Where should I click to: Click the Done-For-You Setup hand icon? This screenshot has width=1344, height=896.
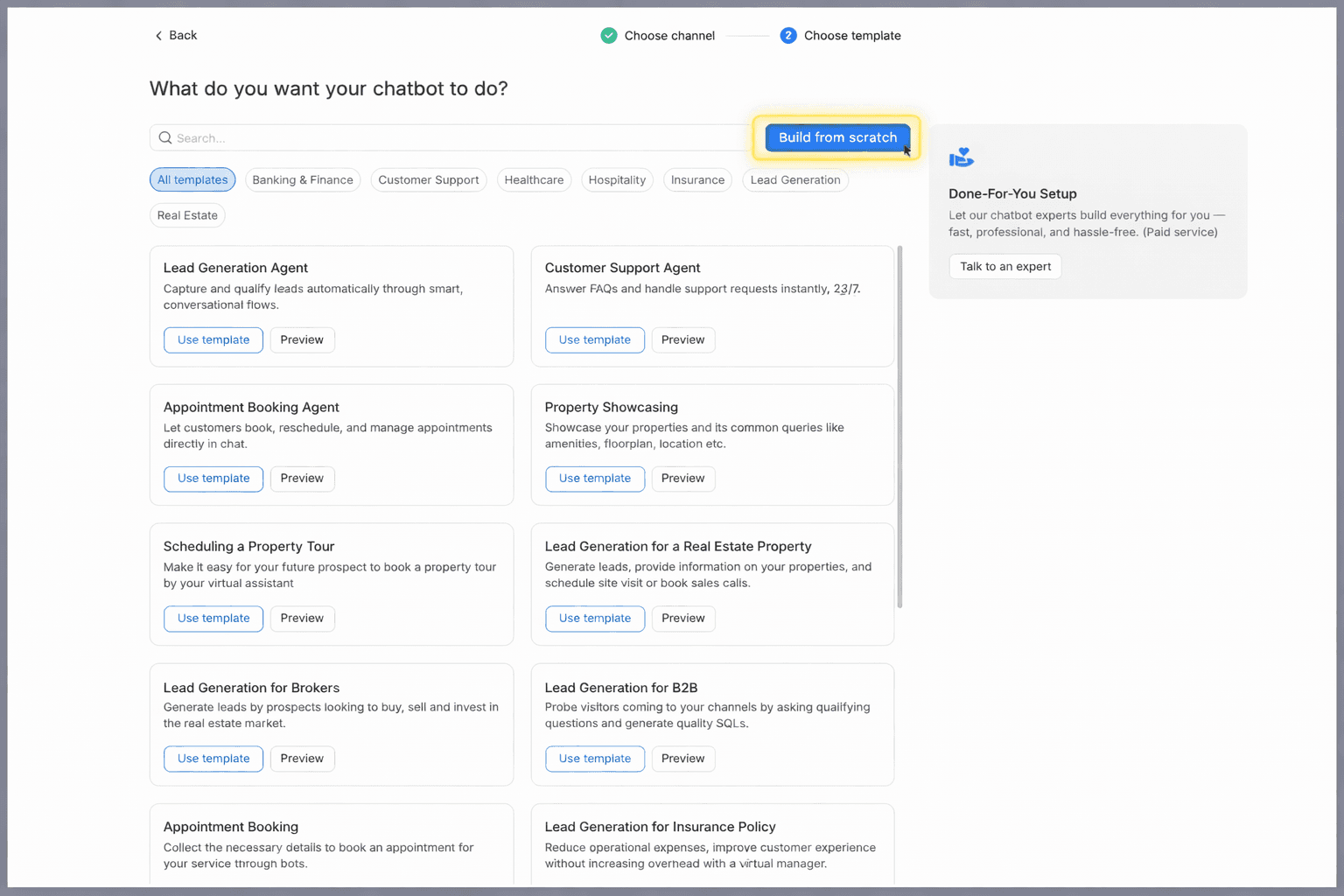pyautogui.click(x=962, y=157)
